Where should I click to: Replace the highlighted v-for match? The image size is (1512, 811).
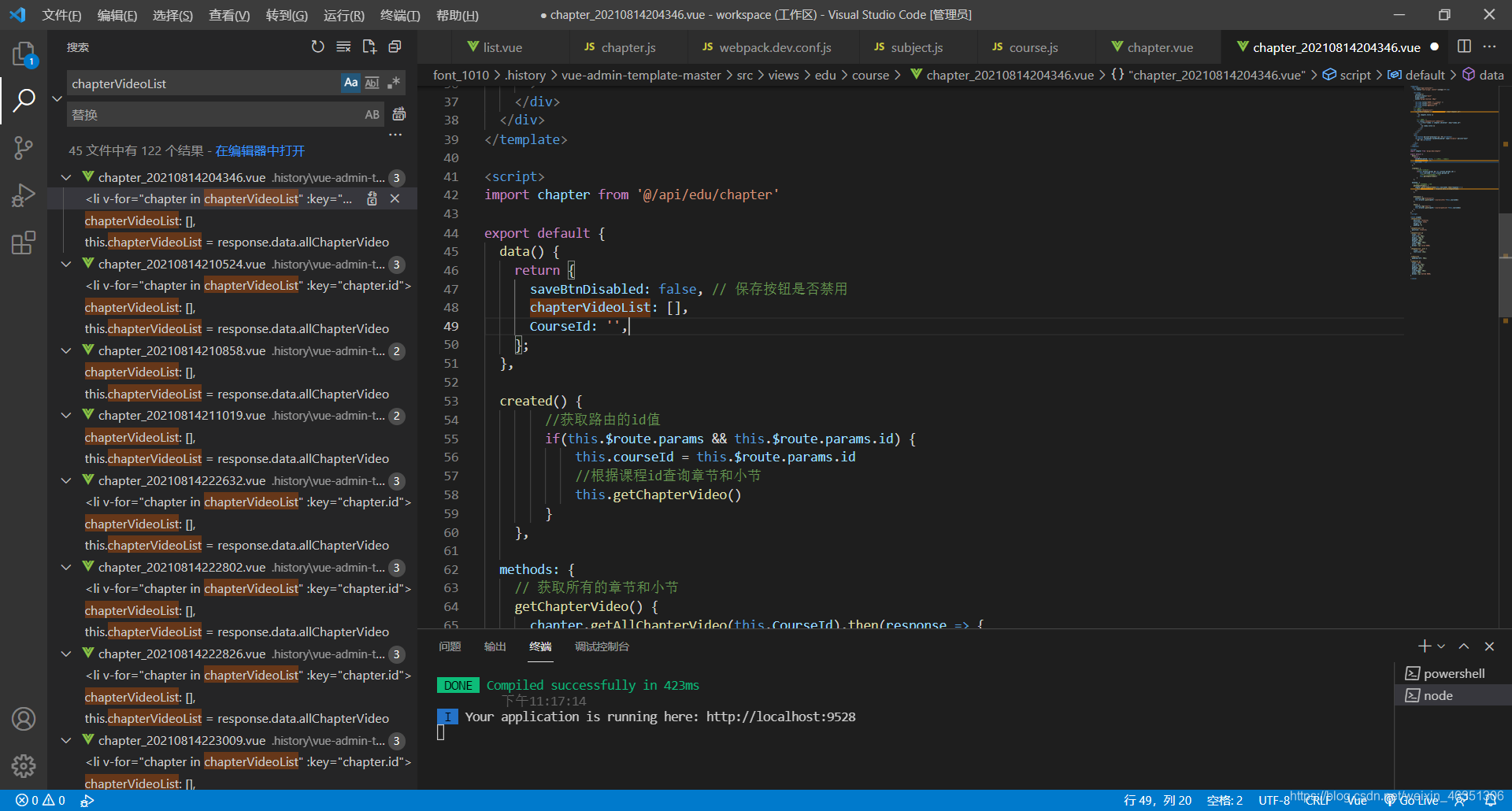(x=372, y=199)
